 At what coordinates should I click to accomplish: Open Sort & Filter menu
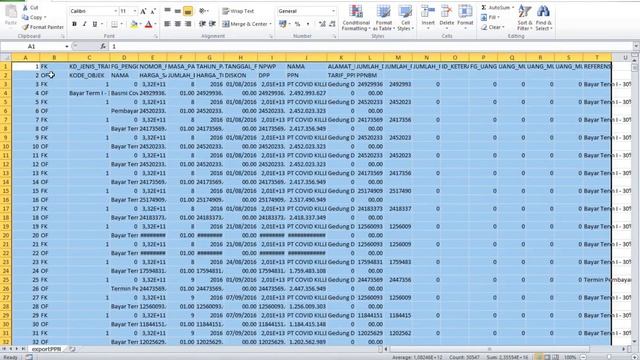tap(524, 18)
